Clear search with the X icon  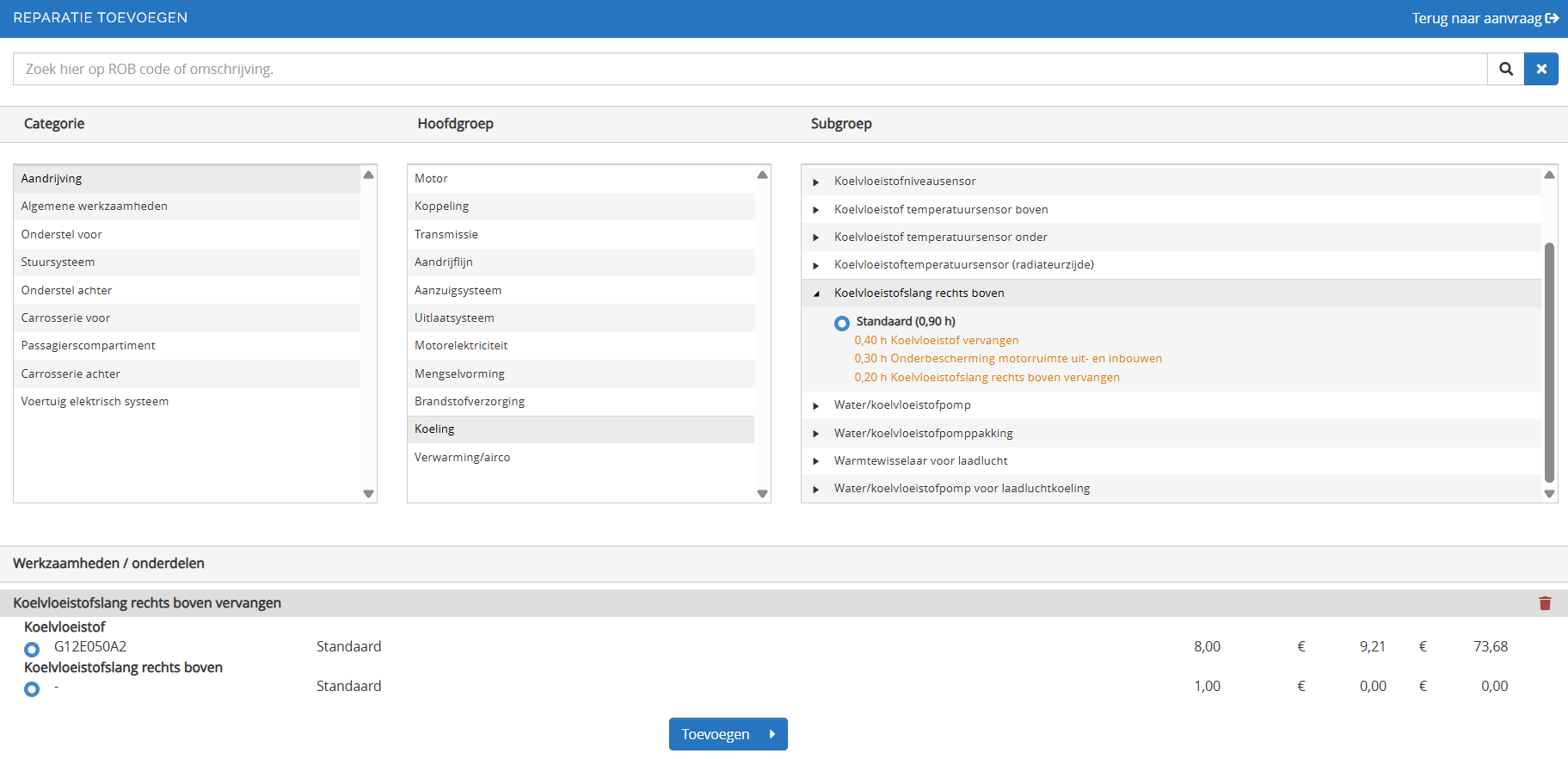click(1540, 69)
